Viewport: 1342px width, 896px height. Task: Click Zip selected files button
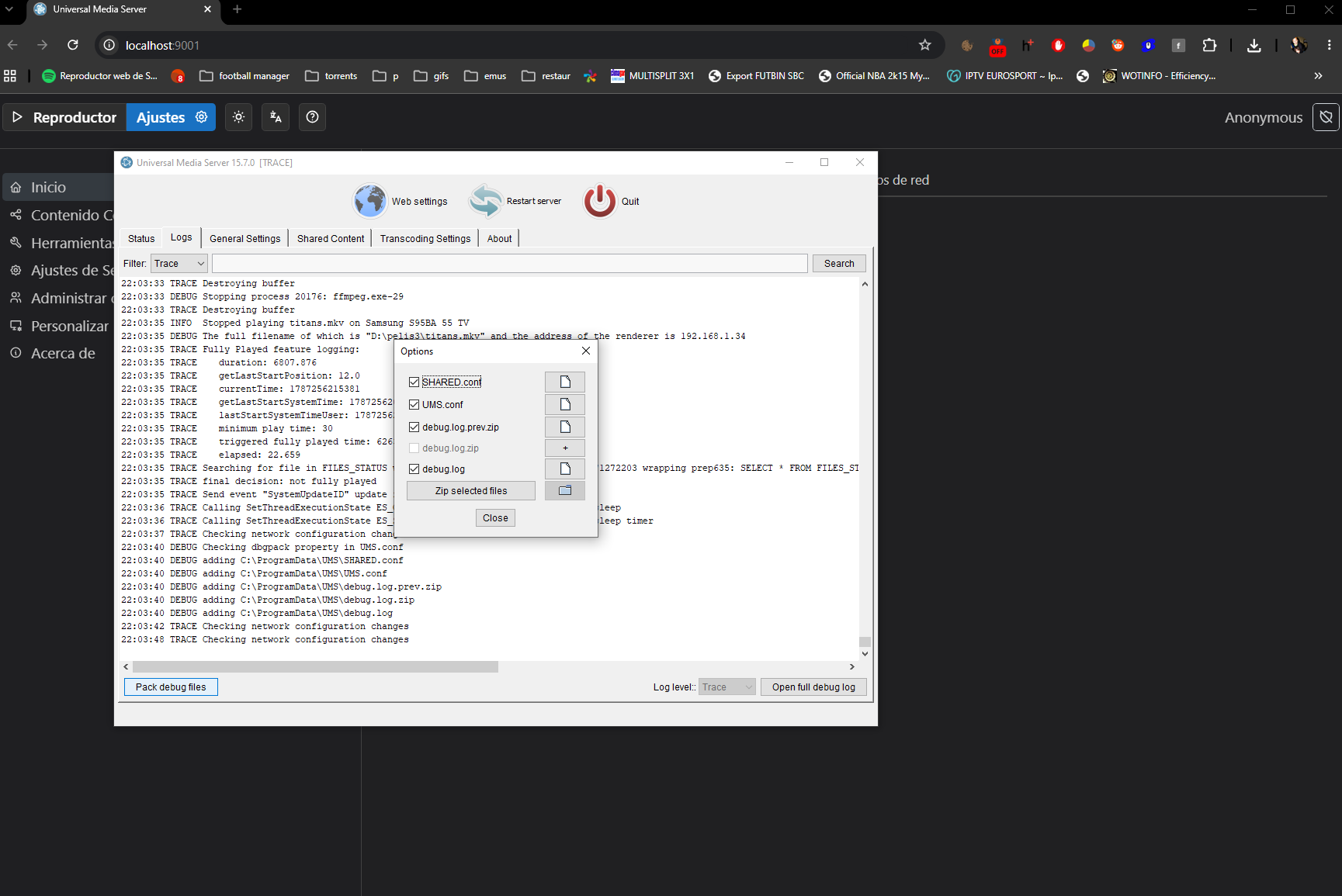point(471,490)
